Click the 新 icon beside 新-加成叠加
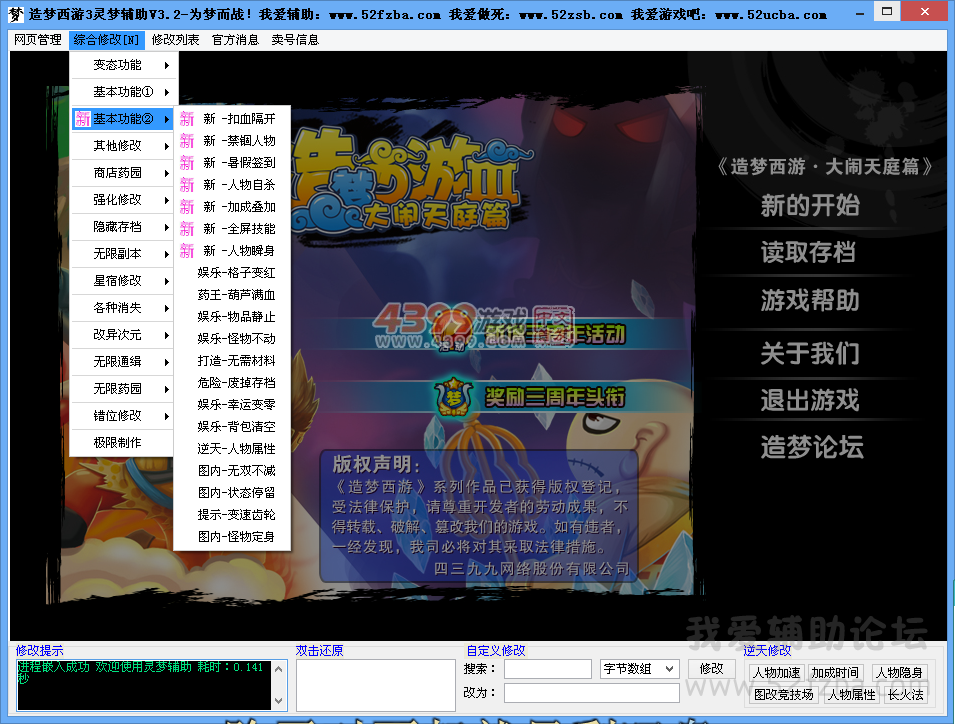 click(187, 207)
